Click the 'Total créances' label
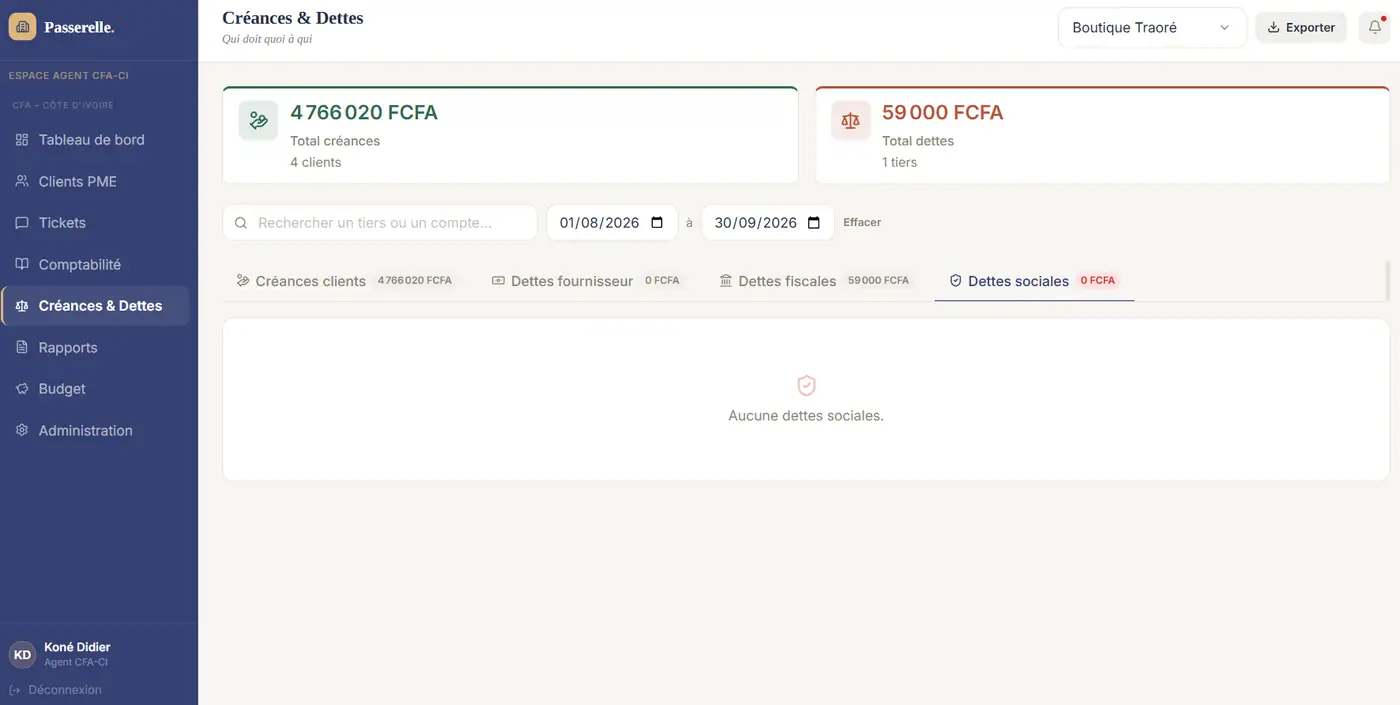Image resolution: width=1400 pixels, height=705 pixels. [335, 141]
